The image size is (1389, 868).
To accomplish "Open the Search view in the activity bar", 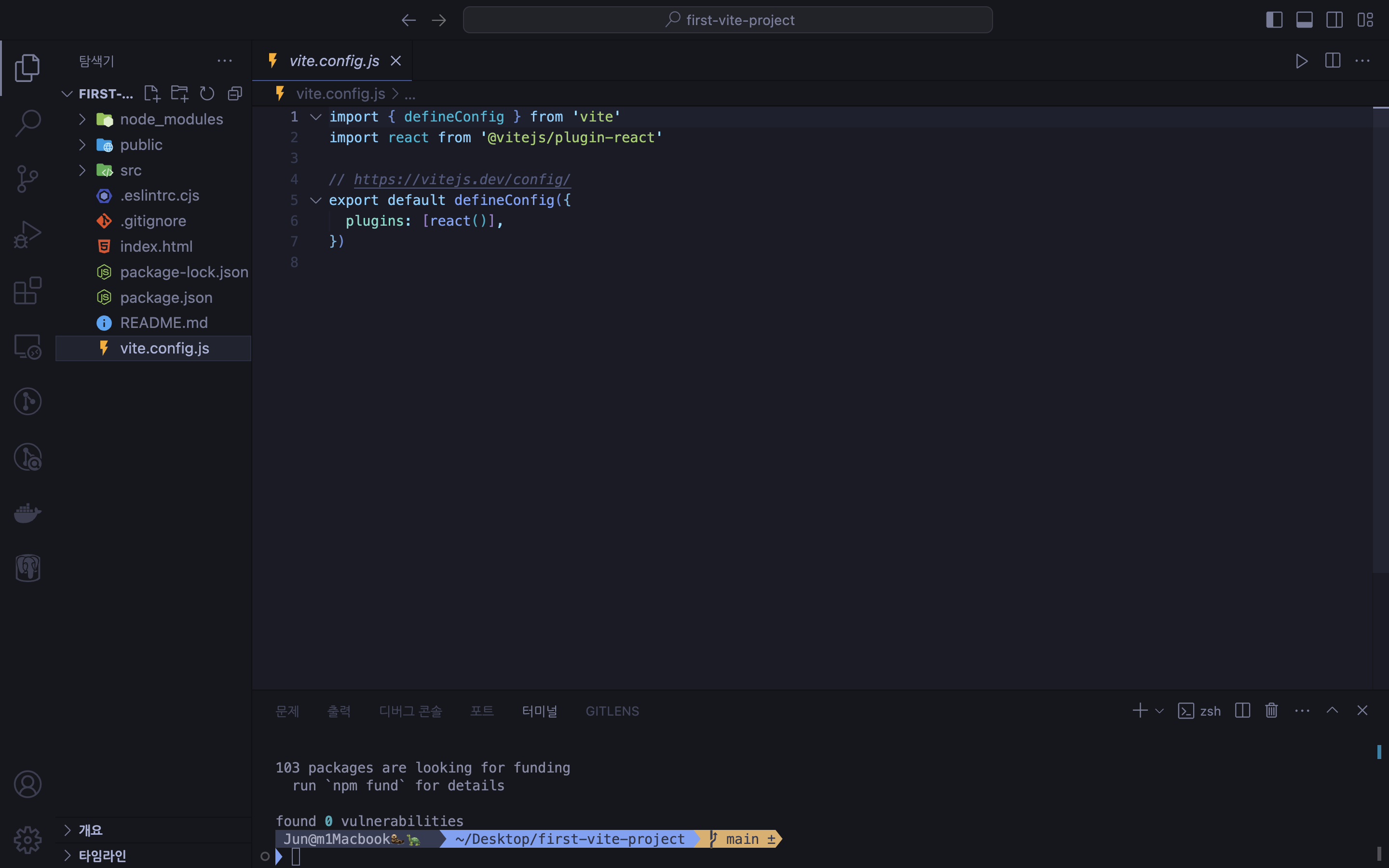I will tap(27, 123).
